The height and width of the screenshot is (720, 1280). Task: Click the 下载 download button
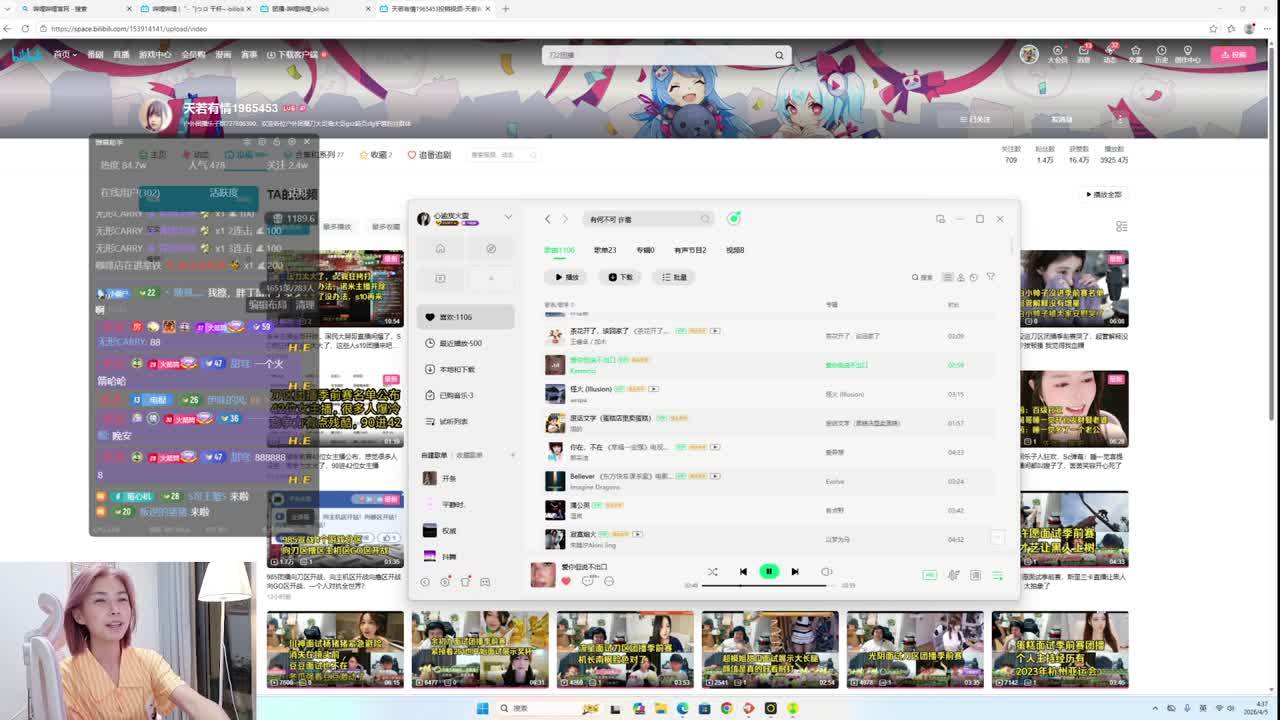pyautogui.click(x=620, y=277)
